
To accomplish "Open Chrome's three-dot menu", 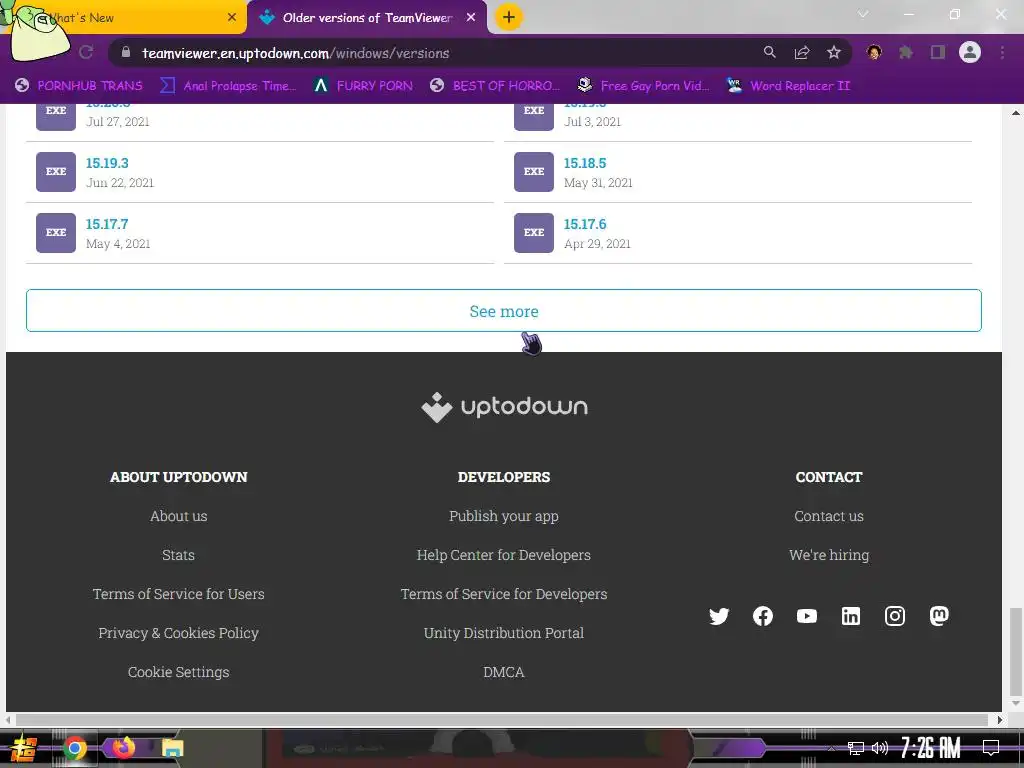I will pos(1002,52).
